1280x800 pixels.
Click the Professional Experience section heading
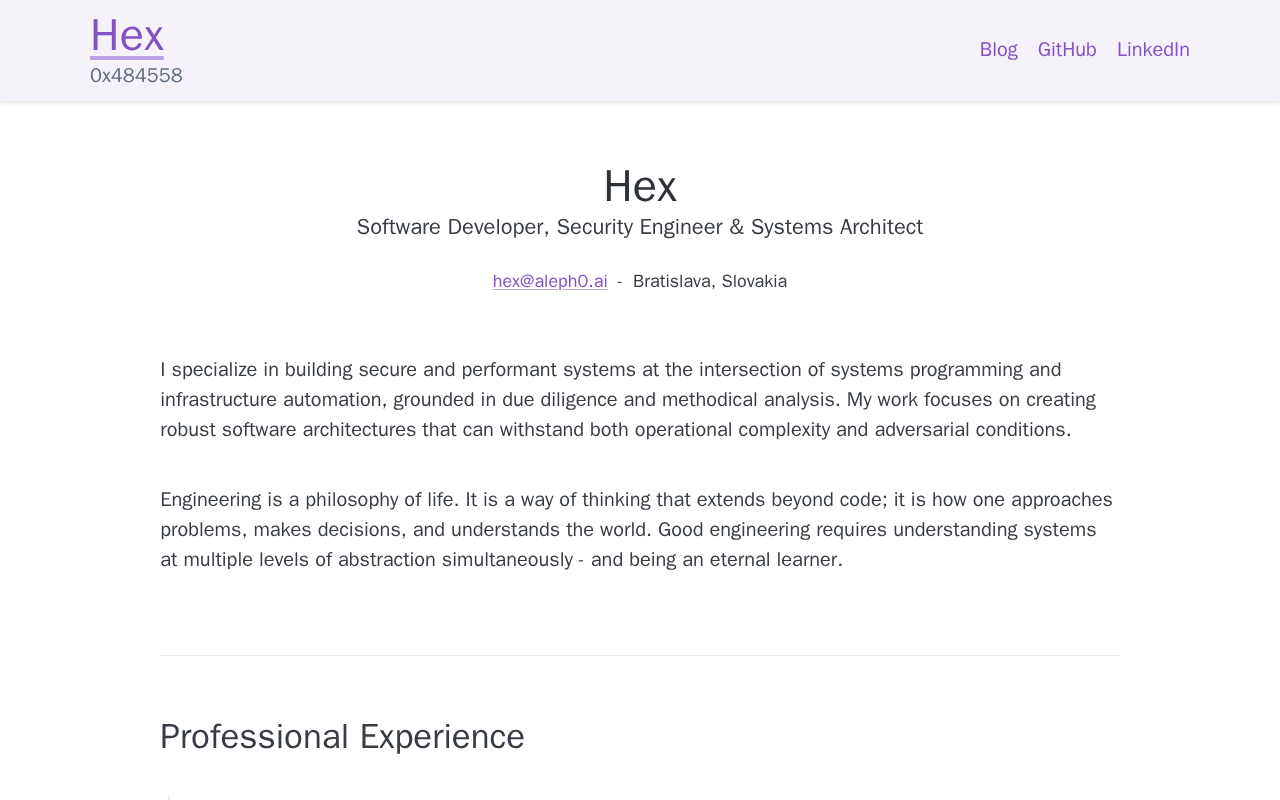[x=342, y=737]
